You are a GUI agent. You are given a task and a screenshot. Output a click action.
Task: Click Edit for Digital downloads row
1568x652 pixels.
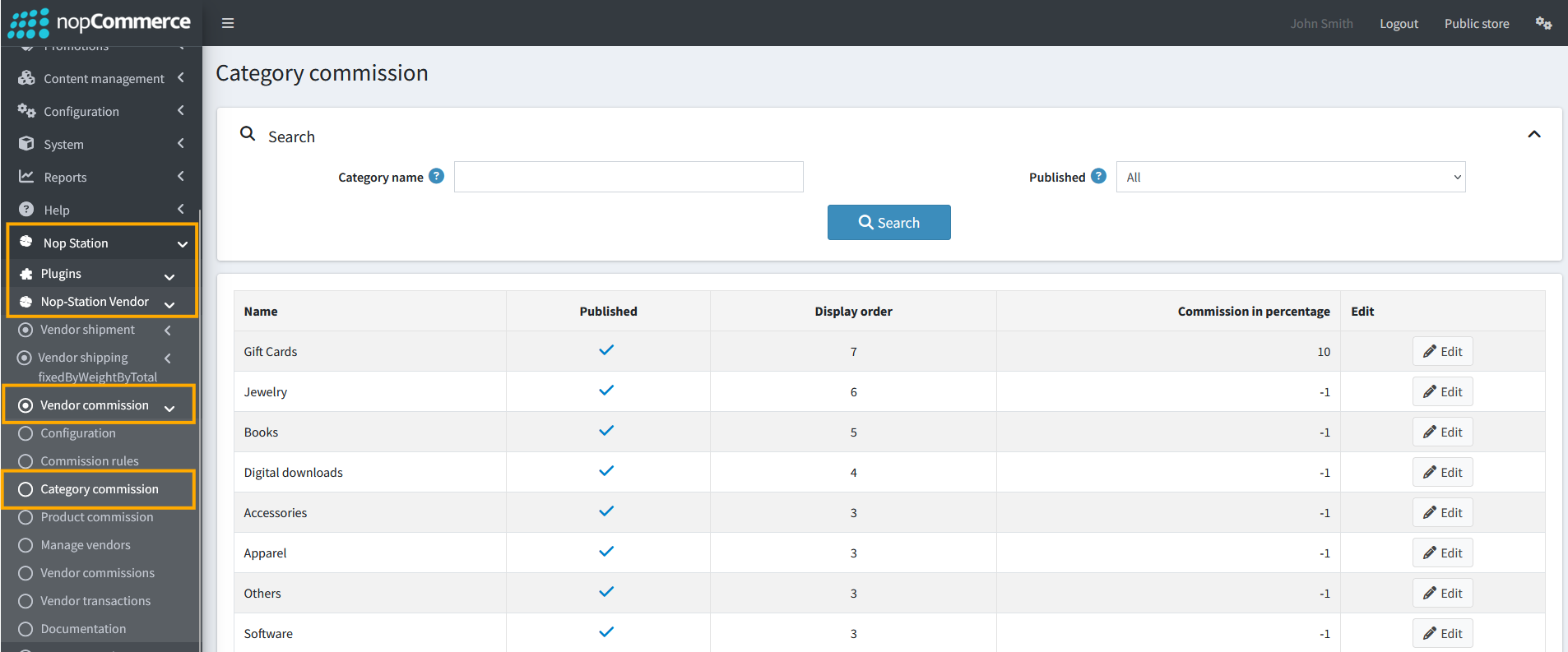[x=1443, y=472]
